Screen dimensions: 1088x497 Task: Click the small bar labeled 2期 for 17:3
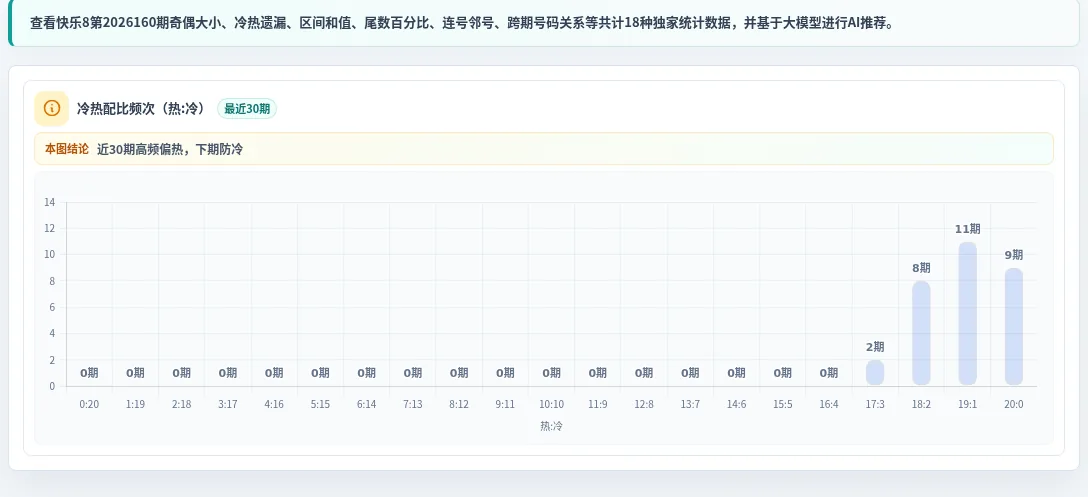coord(875,372)
